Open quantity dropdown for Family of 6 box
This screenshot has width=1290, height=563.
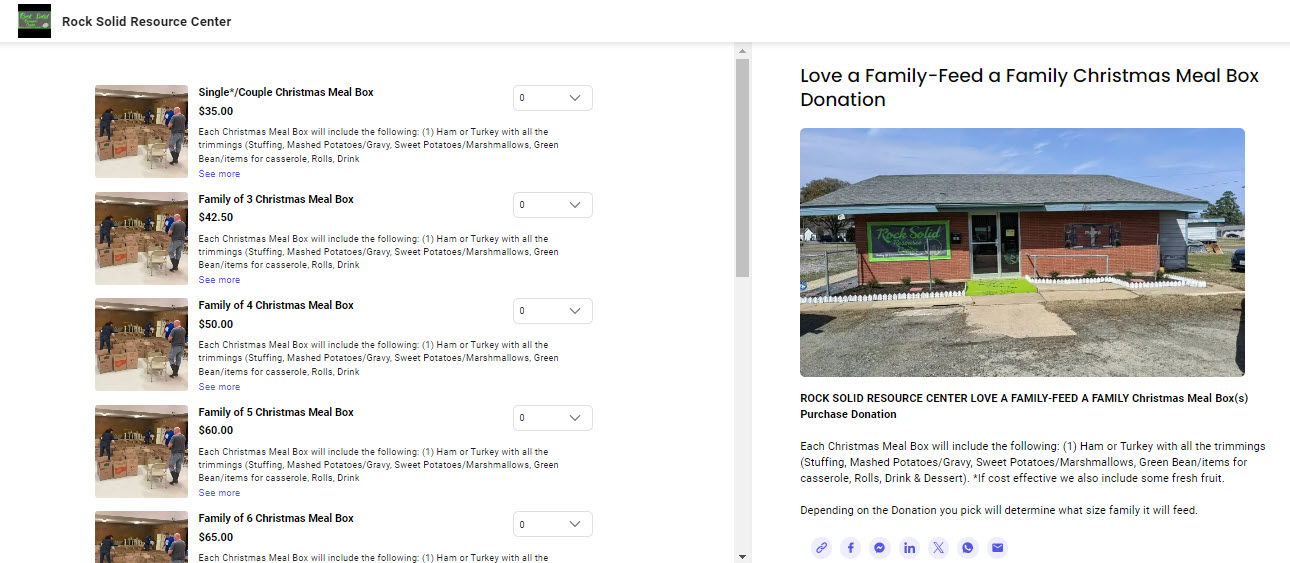(553, 524)
